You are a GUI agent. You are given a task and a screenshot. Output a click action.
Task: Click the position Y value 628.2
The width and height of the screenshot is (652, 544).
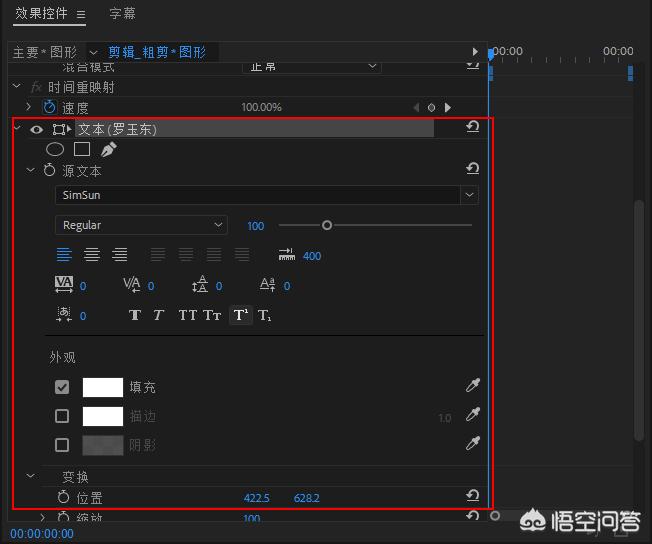(x=306, y=498)
